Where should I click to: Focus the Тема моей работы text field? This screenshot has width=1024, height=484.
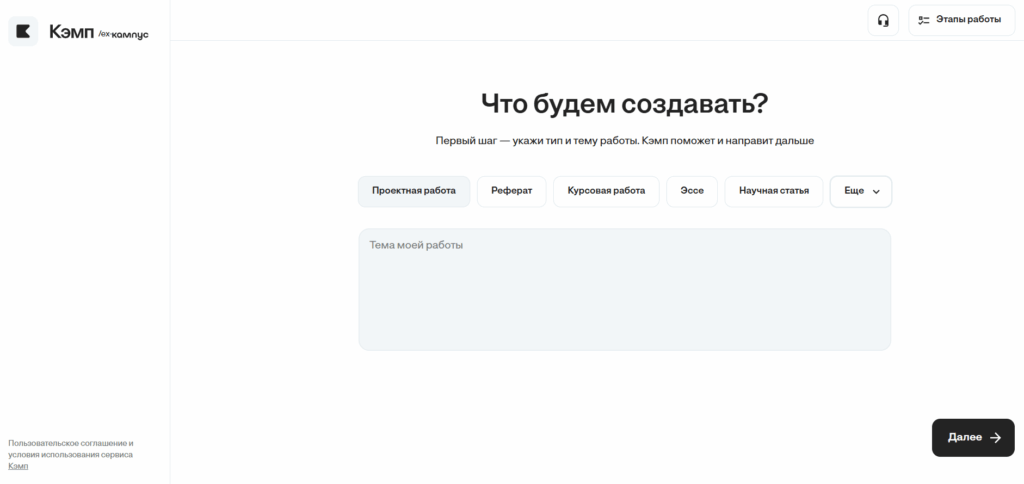pyautogui.click(x=624, y=289)
